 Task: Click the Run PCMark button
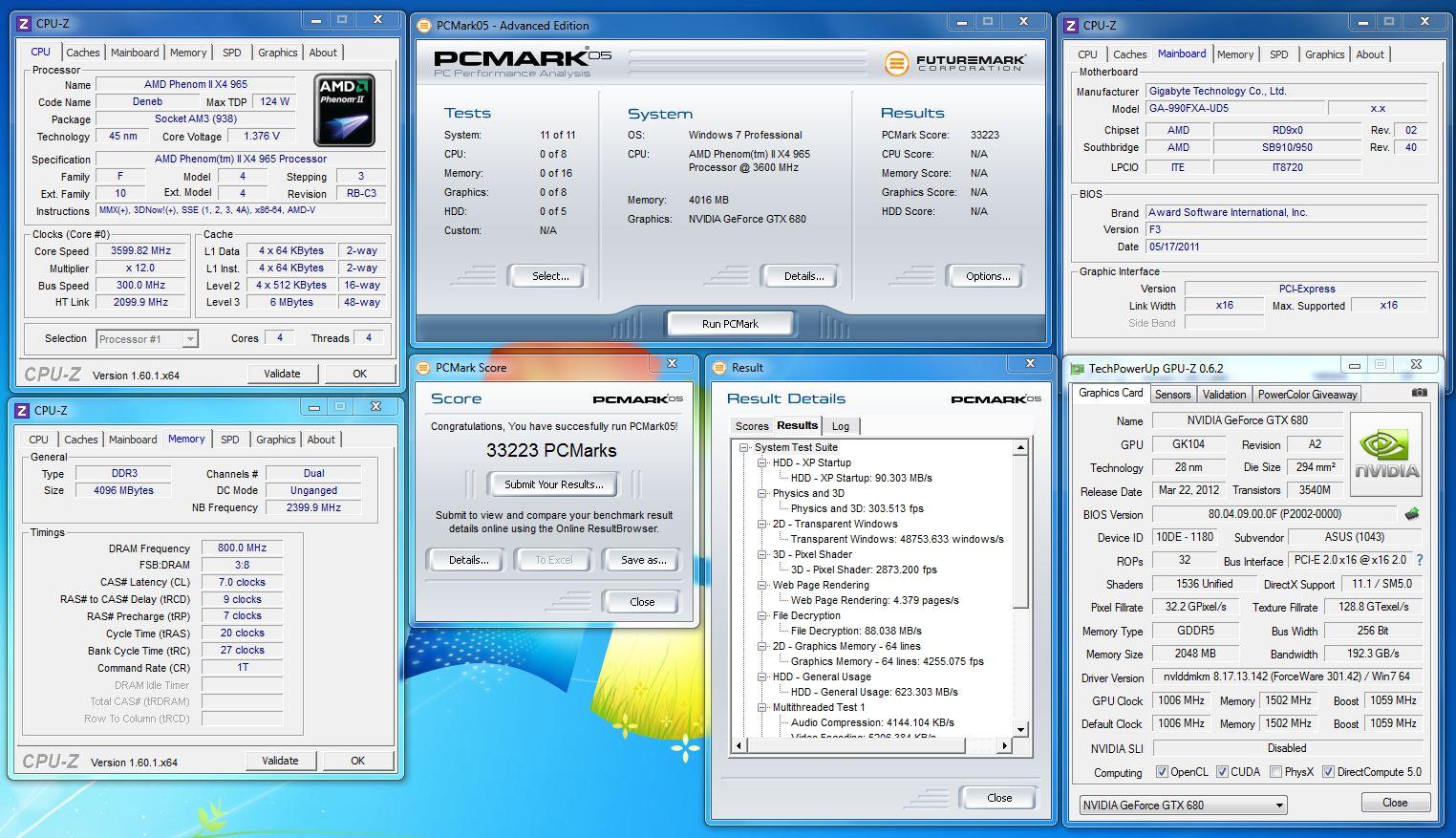click(730, 324)
